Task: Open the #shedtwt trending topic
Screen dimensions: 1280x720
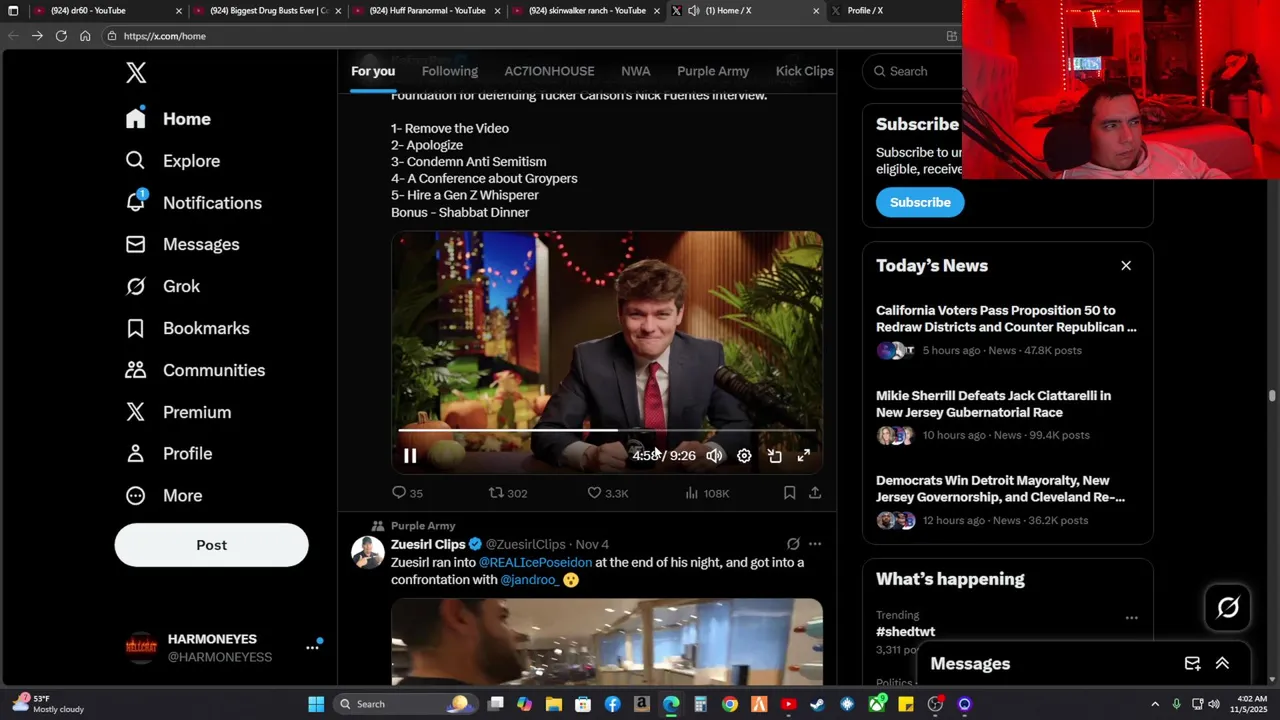Action: coord(906,632)
